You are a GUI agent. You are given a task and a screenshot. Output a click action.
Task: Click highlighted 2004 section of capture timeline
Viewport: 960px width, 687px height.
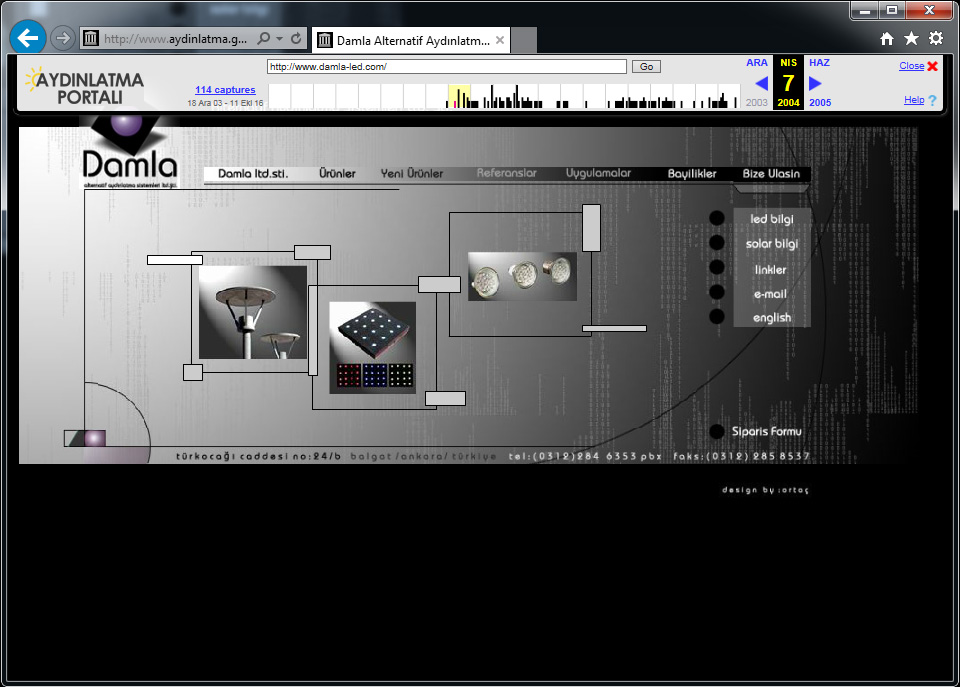459,97
